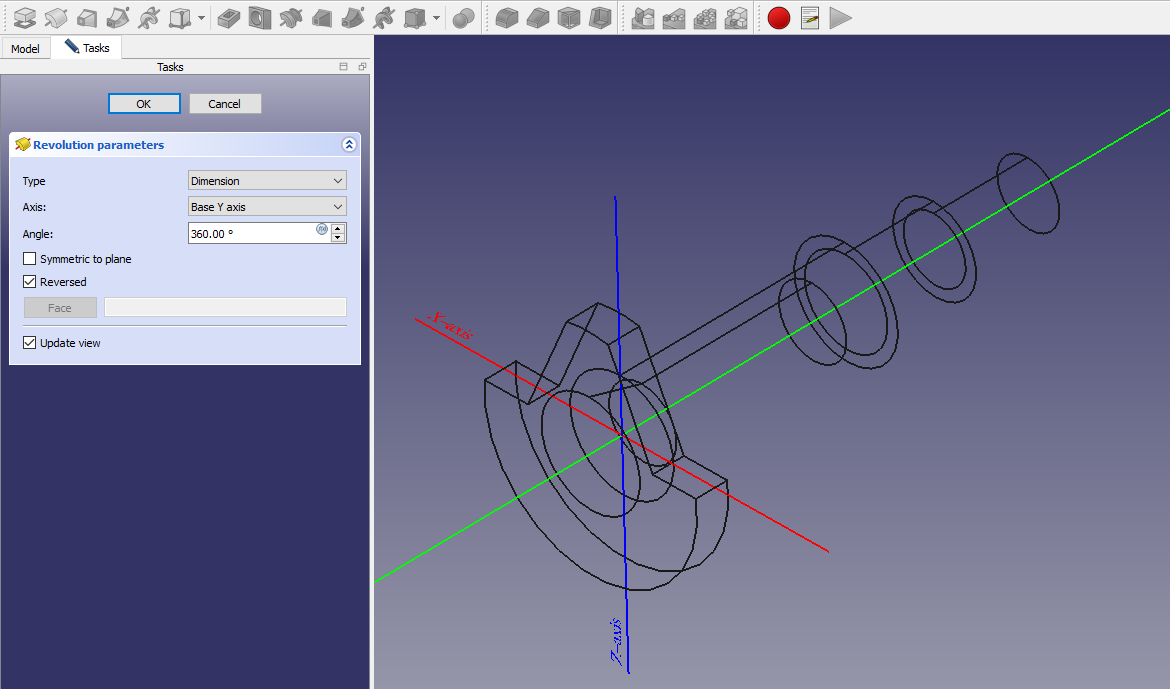This screenshot has height=689, width=1170.
Task: Click the Boolean operation icon
Action: click(463, 18)
